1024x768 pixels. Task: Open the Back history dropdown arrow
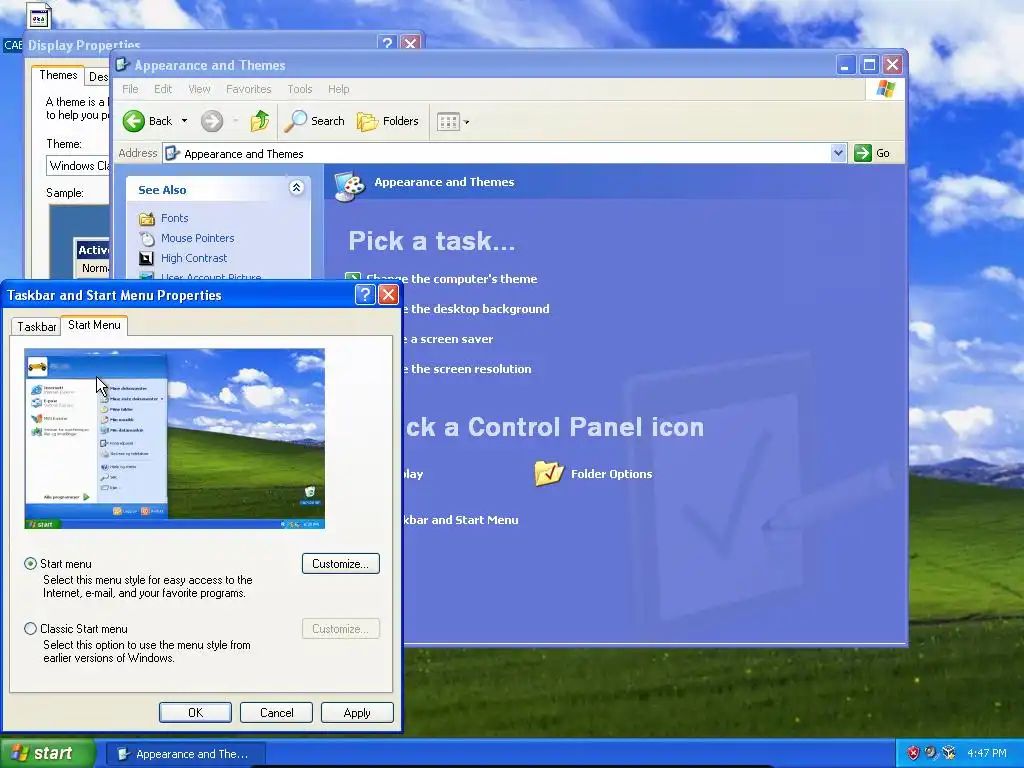pos(184,121)
